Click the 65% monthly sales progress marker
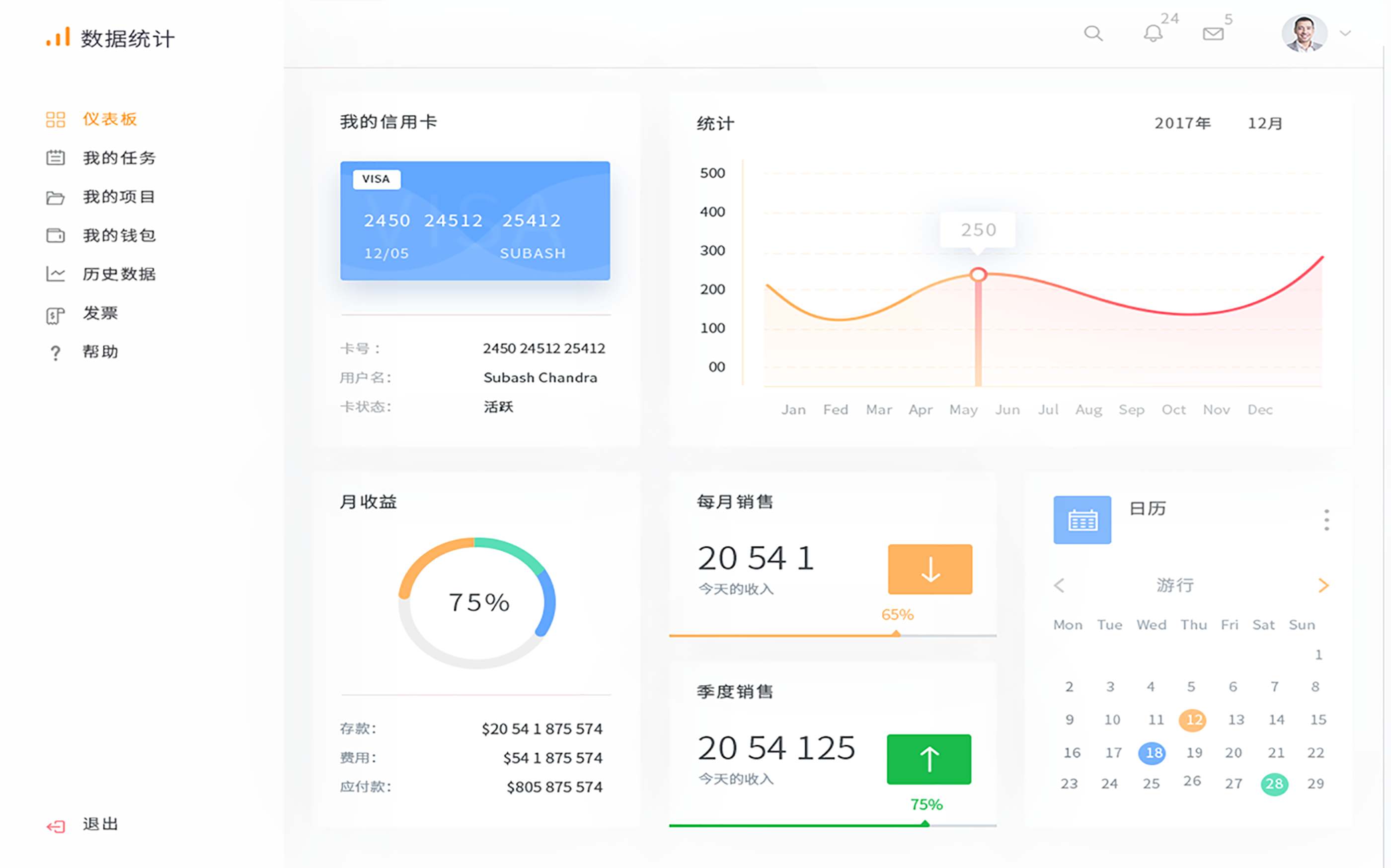Screen dimensions: 1391x868 click(x=897, y=634)
